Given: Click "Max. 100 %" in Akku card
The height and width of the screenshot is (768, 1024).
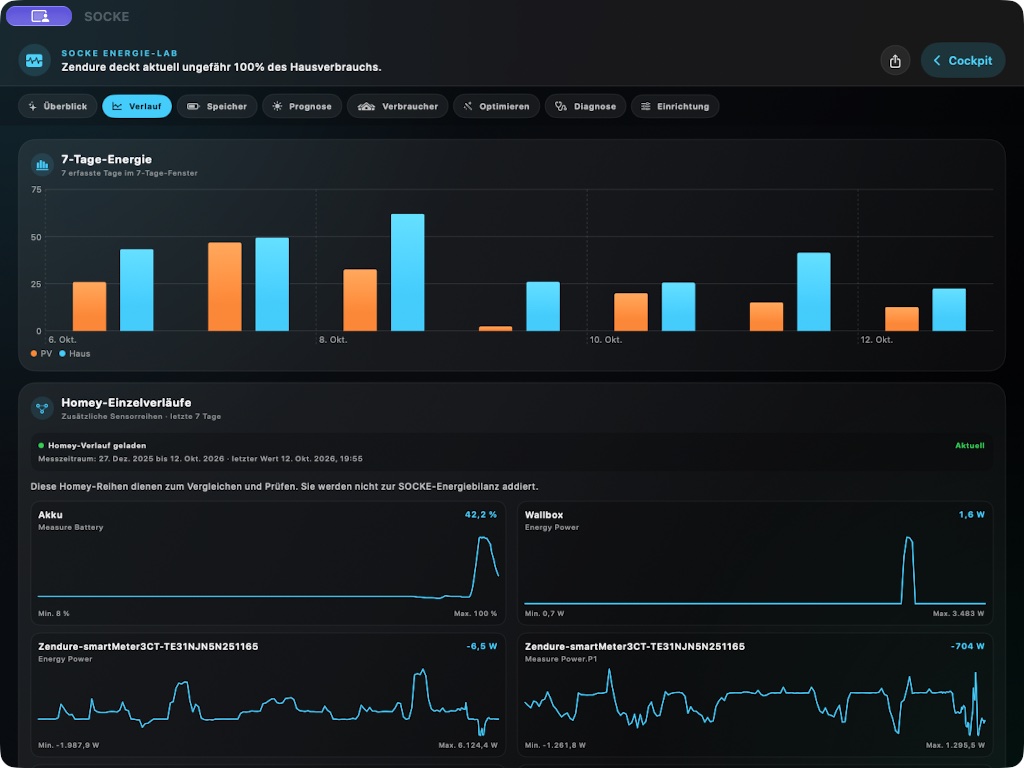Looking at the screenshot, I should 475,614.
